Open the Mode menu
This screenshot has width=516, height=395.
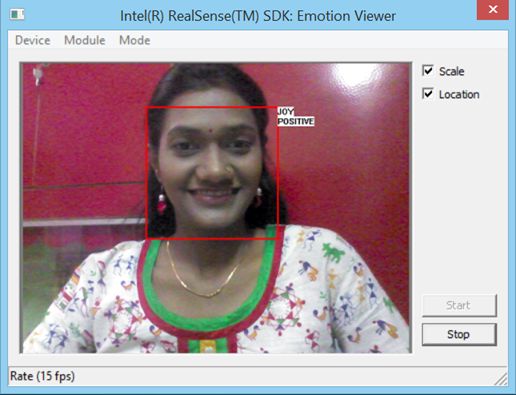point(135,40)
